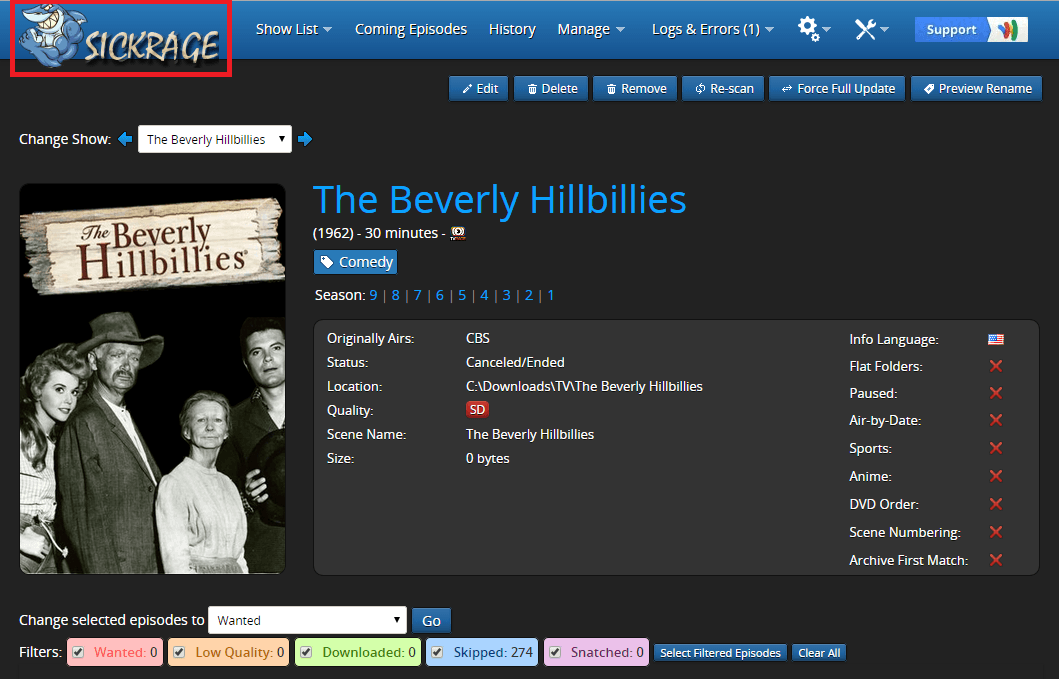Open the History menu item

pyautogui.click(x=512, y=29)
